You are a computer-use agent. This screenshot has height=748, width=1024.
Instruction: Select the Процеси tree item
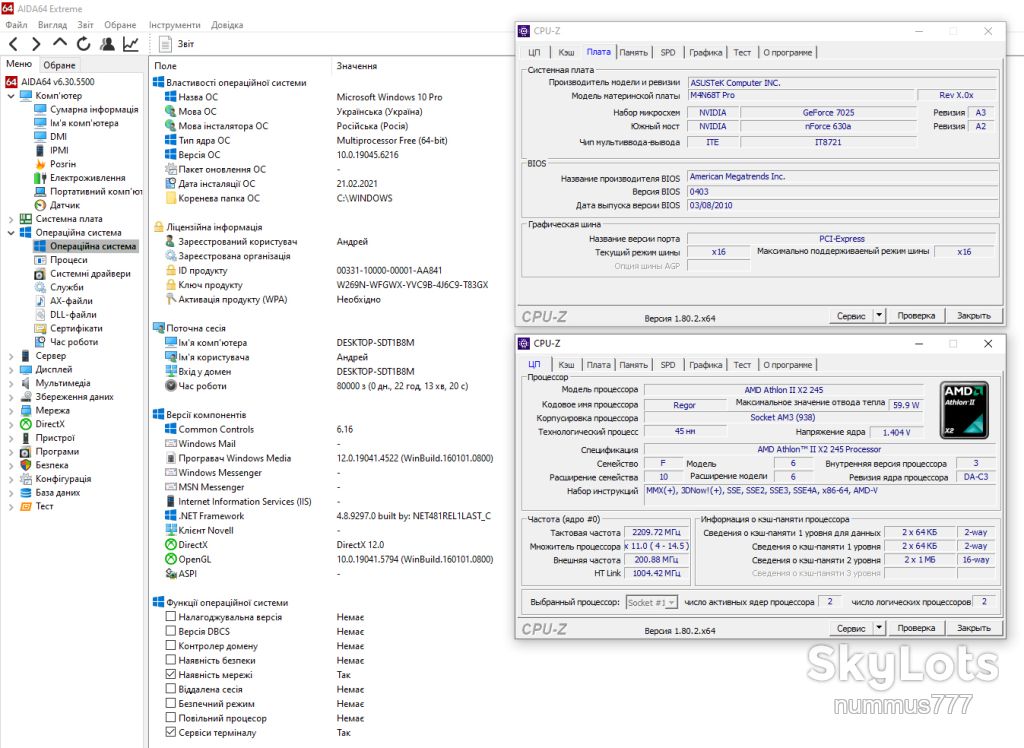tap(69, 260)
